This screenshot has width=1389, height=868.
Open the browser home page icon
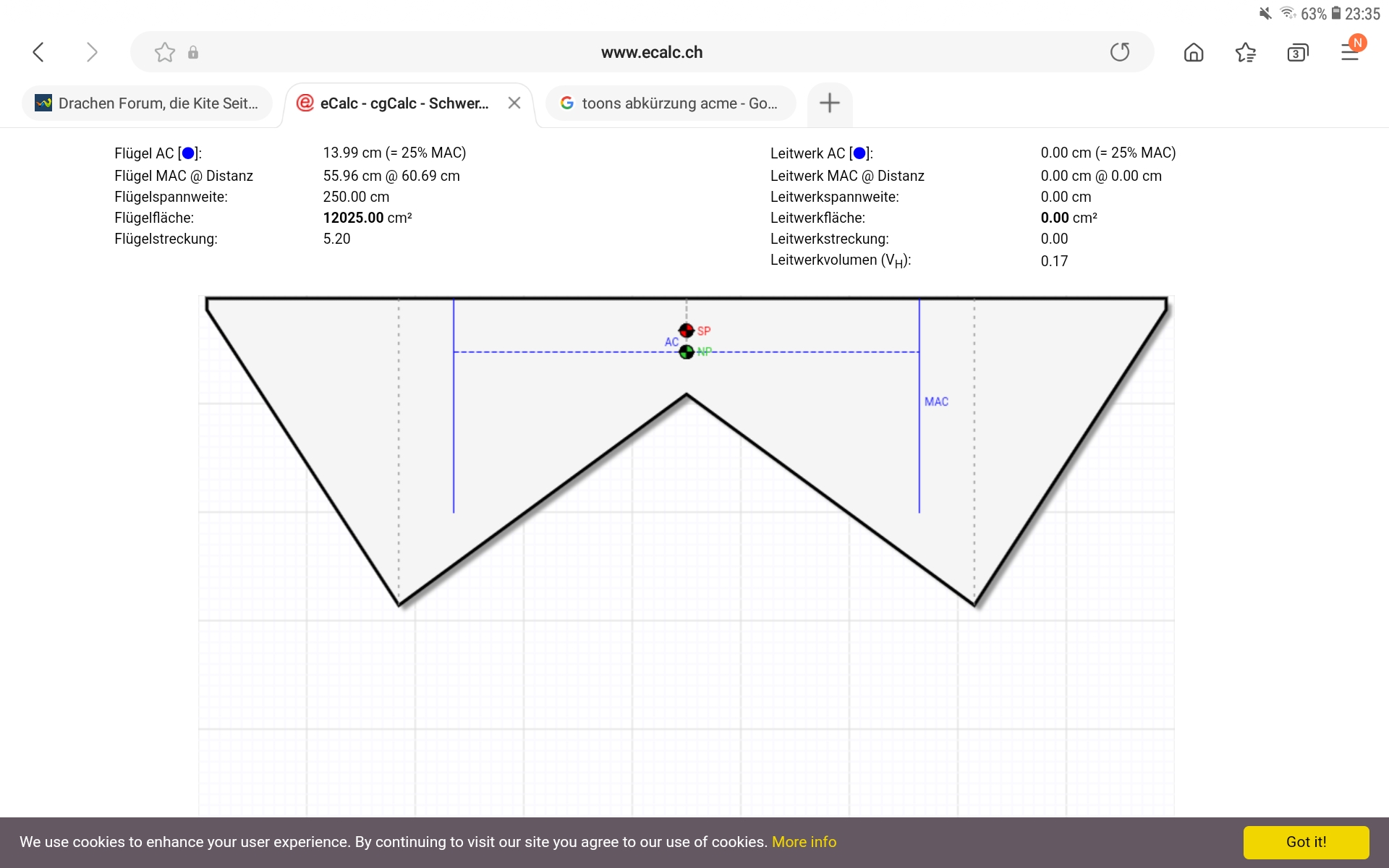(1194, 52)
